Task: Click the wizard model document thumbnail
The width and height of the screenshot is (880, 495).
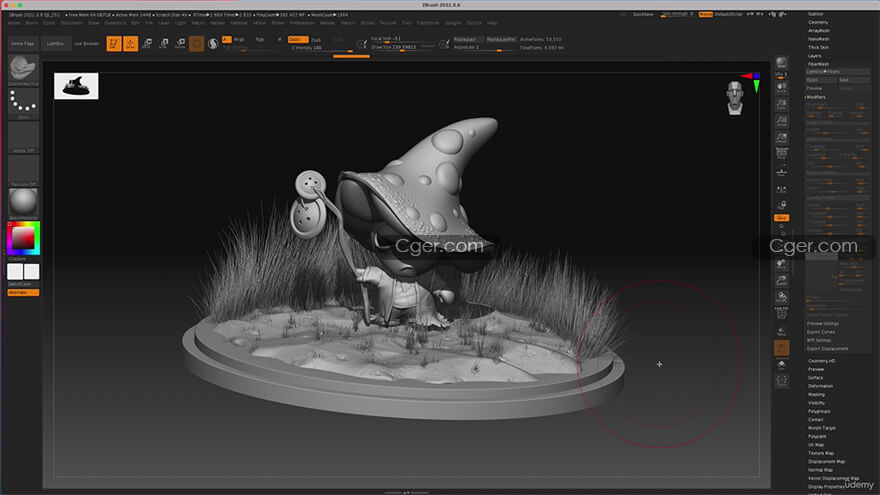Action: coord(76,86)
